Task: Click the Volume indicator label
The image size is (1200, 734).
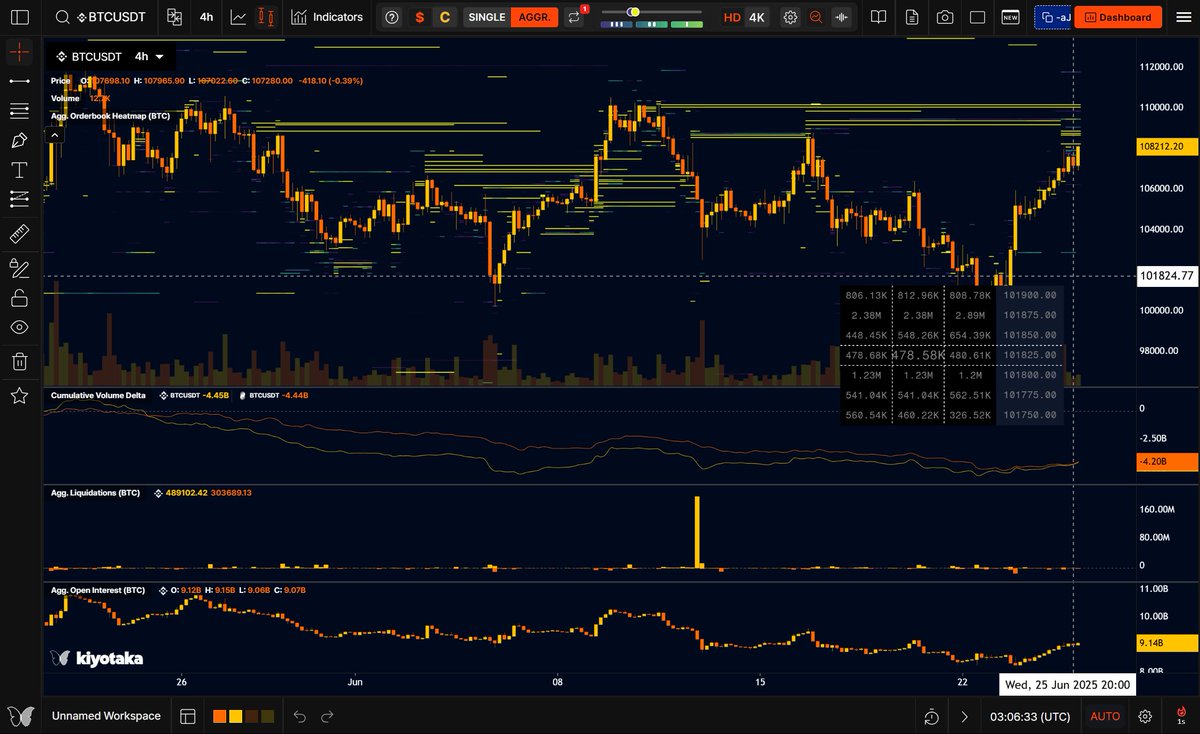Action: 65,98
